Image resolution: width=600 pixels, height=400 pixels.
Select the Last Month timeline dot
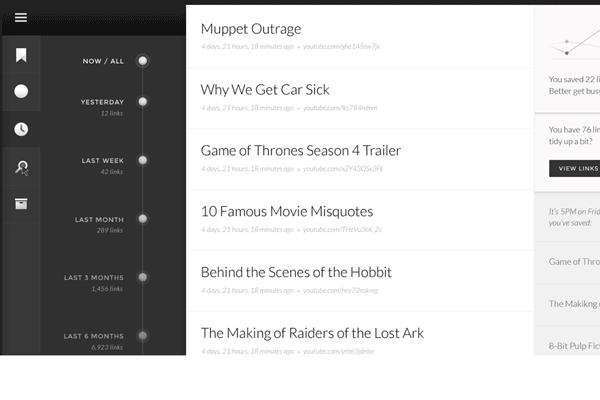(143, 218)
